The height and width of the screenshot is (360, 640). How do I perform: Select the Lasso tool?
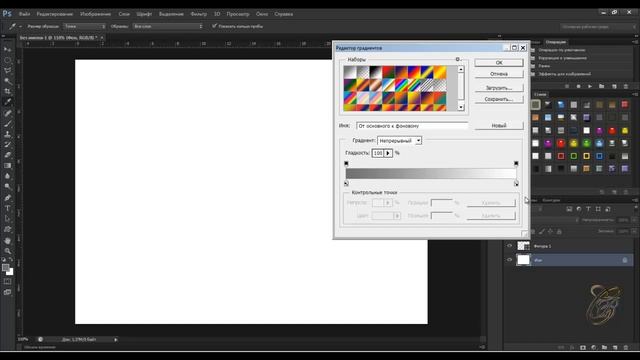(x=7, y=71)
